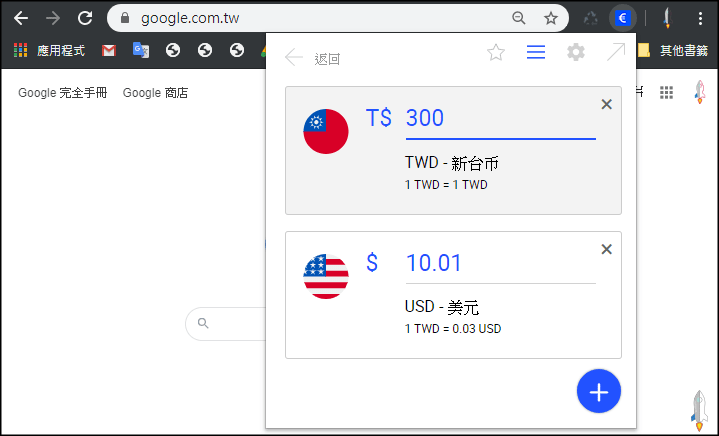Image resolution: width=719 pixels, height=436 pixels.
Task: Open converter in new window arrow icon
Action: (x=616, y=53)
